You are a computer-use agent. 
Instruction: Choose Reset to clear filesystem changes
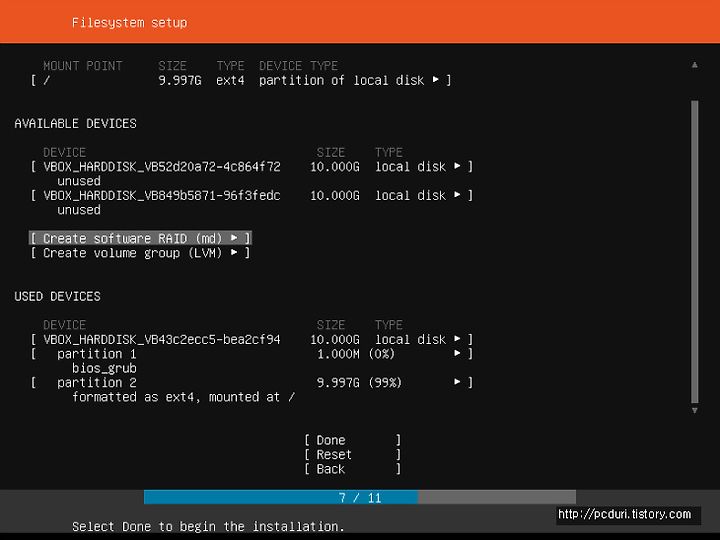coord(353,455)
